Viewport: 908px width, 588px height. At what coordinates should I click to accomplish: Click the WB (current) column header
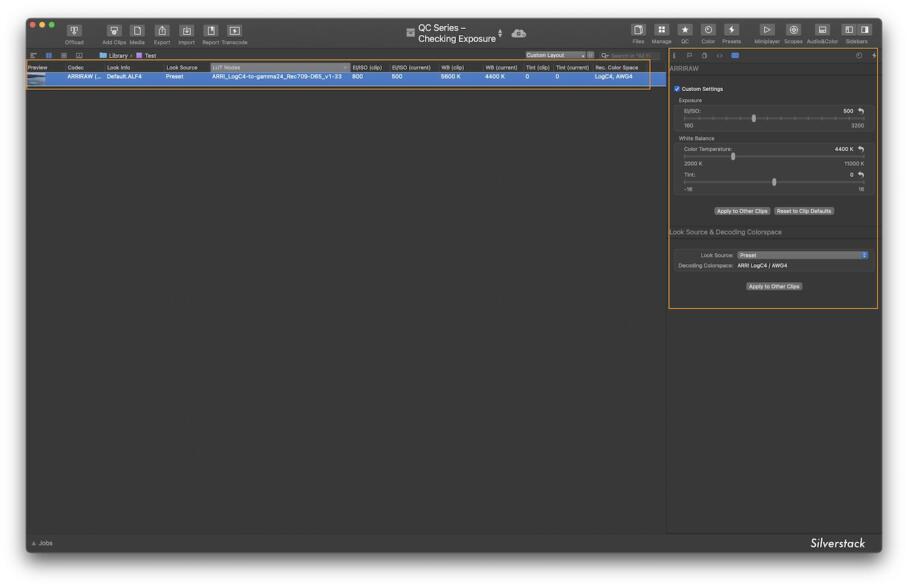(x=503, y=67)
